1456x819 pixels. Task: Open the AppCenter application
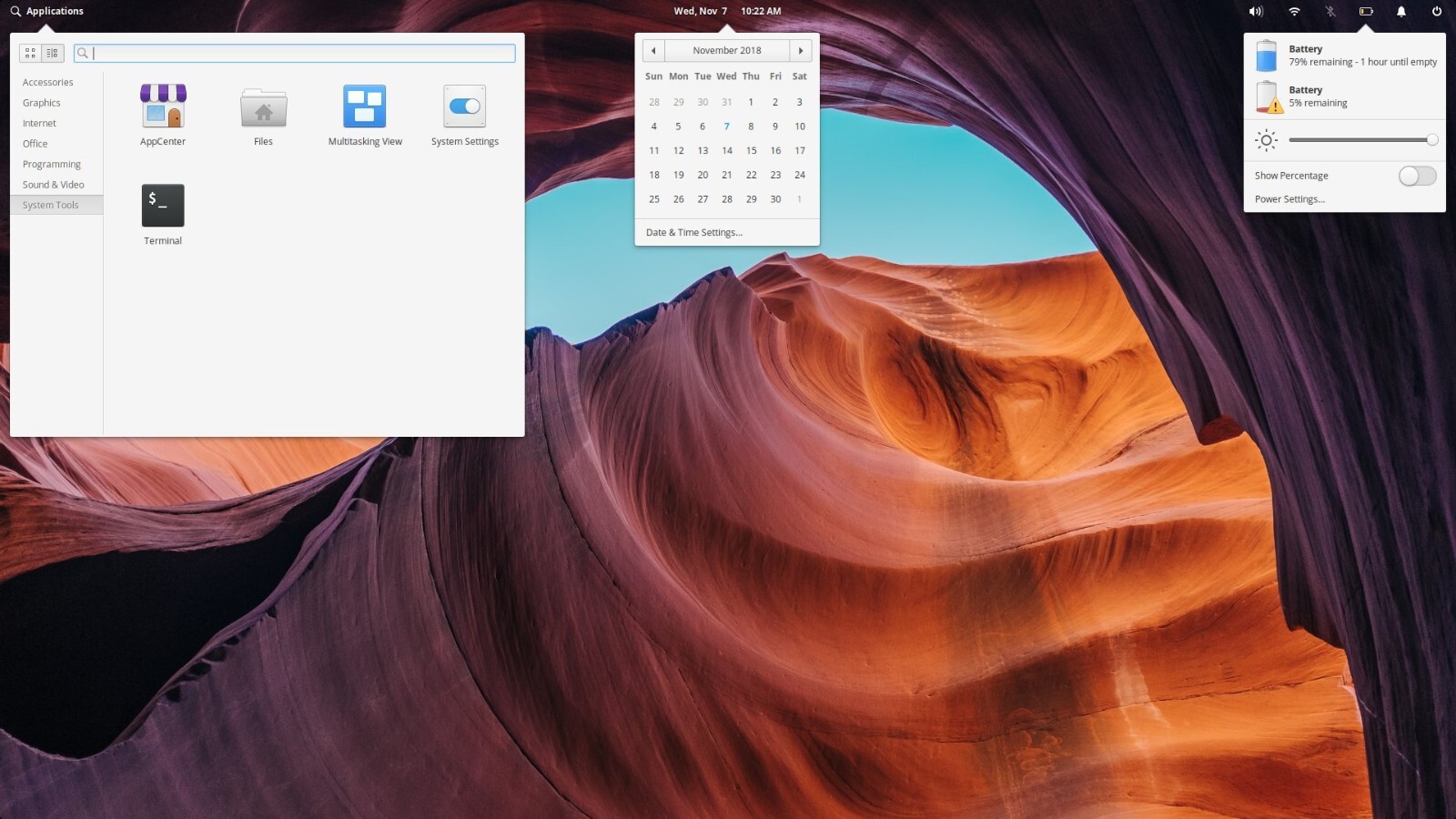coord(163,113)
